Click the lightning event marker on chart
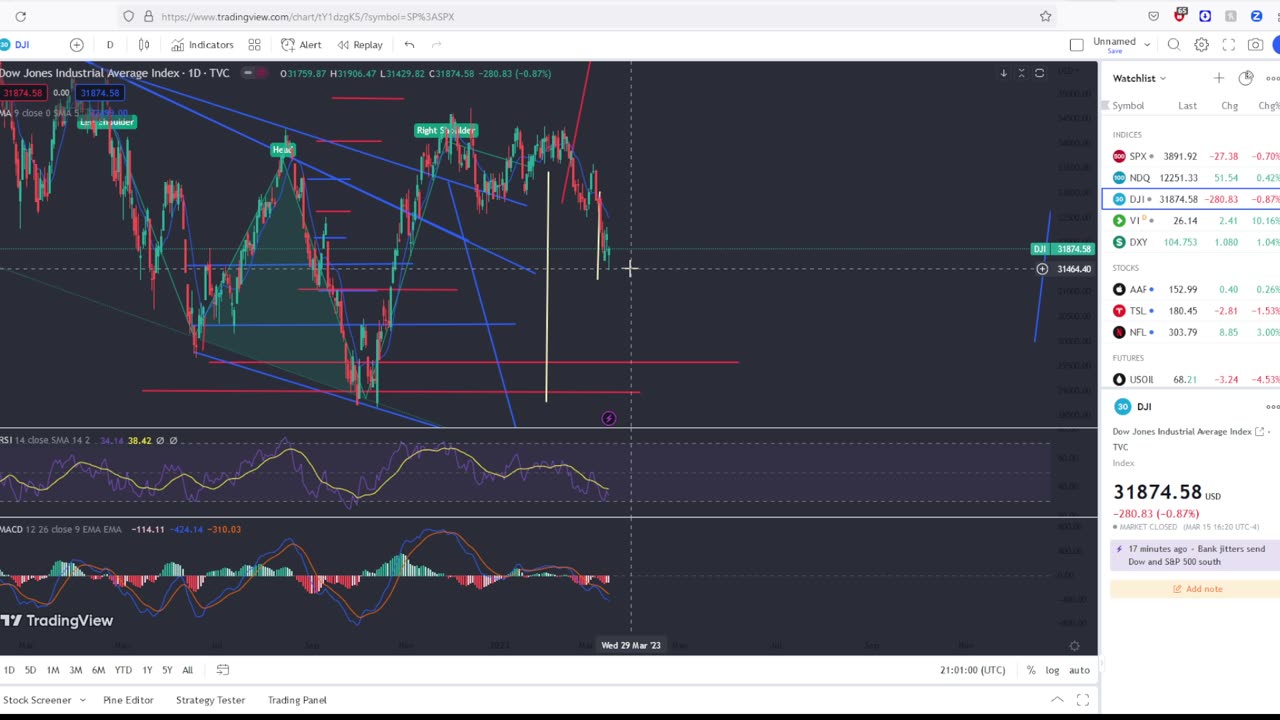 [x=608, y=418]
